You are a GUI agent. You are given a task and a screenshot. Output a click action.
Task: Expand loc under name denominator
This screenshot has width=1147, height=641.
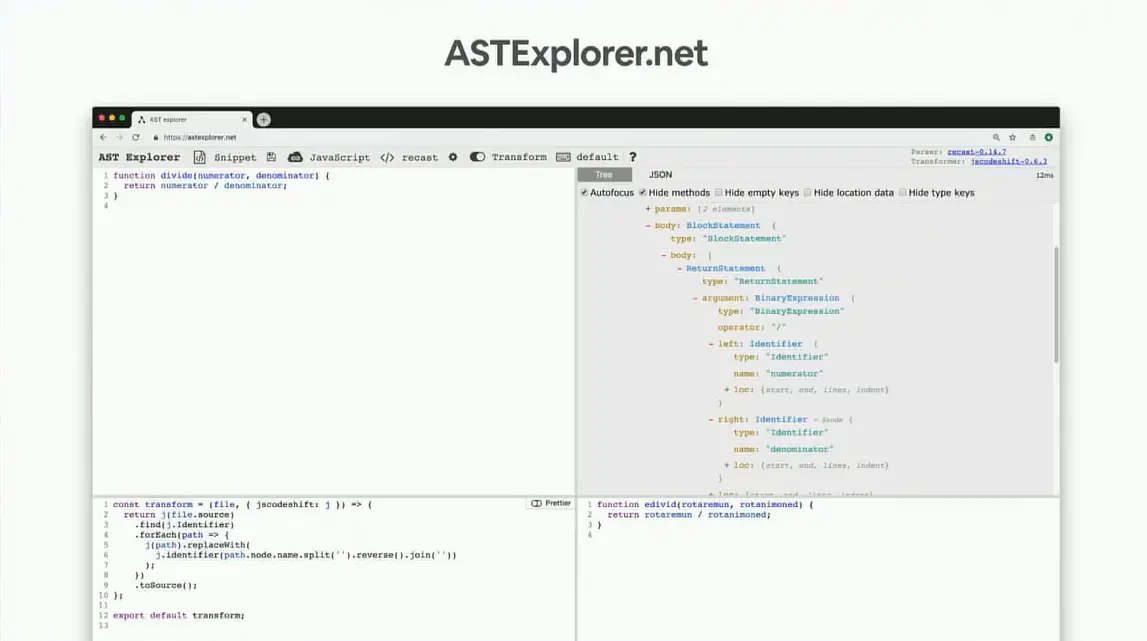pyautogui.click(x=727, y=465)
